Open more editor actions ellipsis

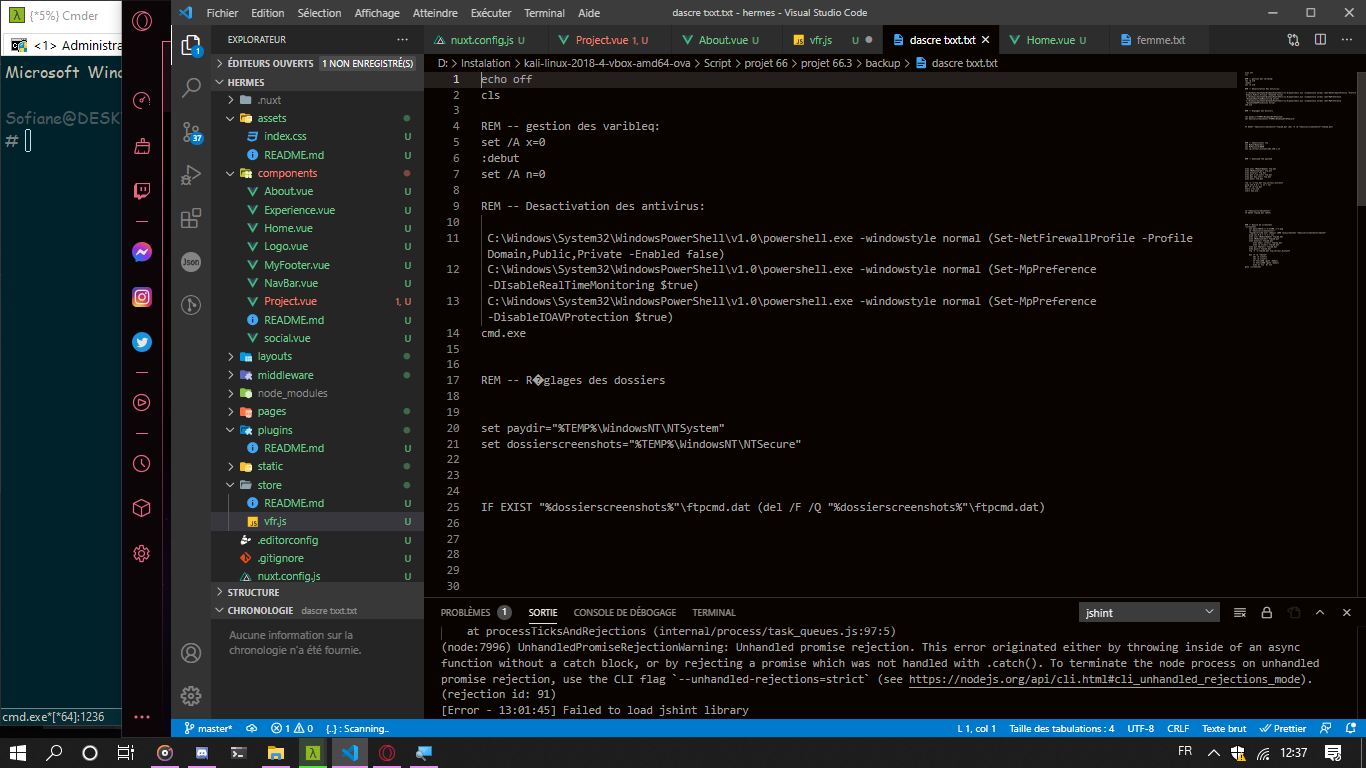(x=1348, y=40)
